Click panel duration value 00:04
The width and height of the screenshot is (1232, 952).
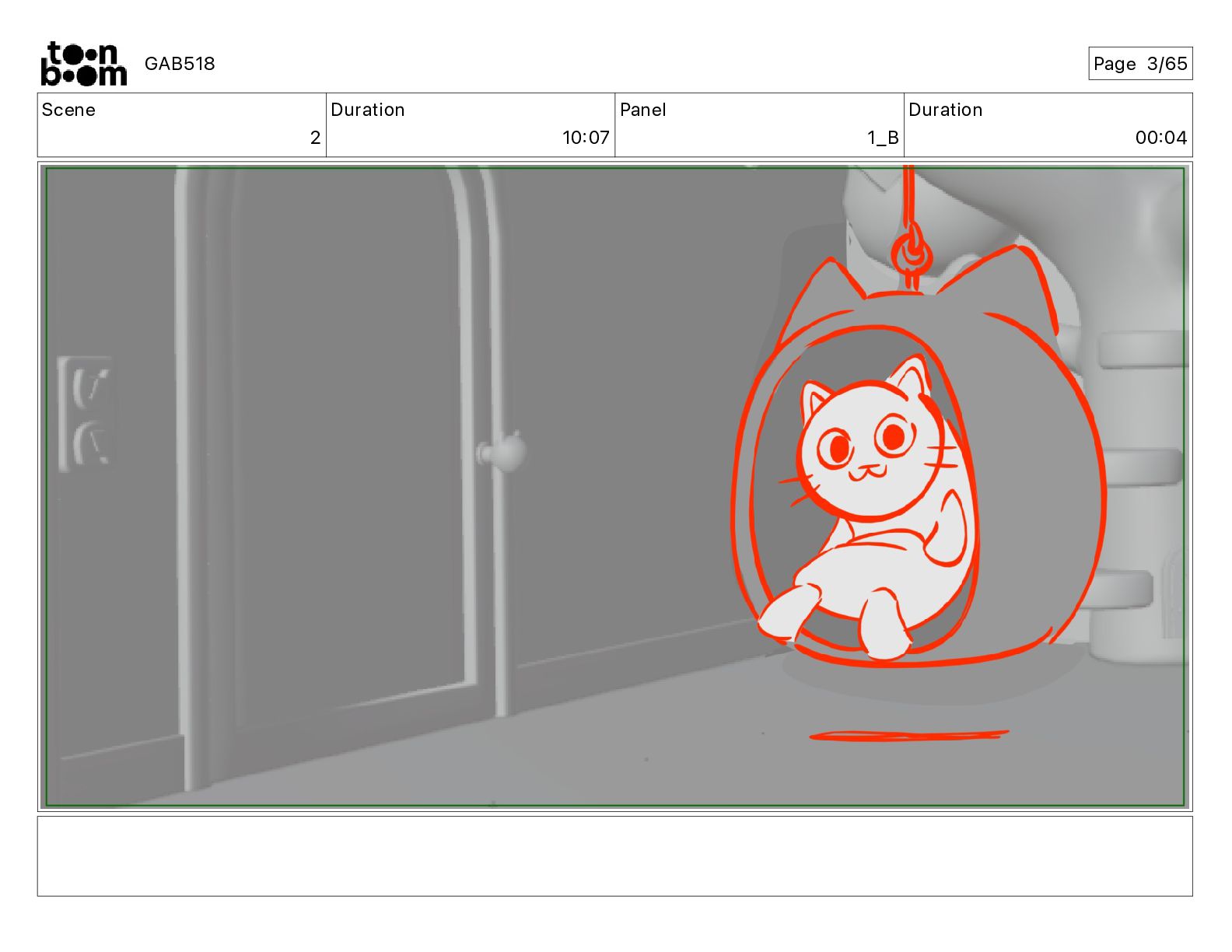(x=1160, y=138)
